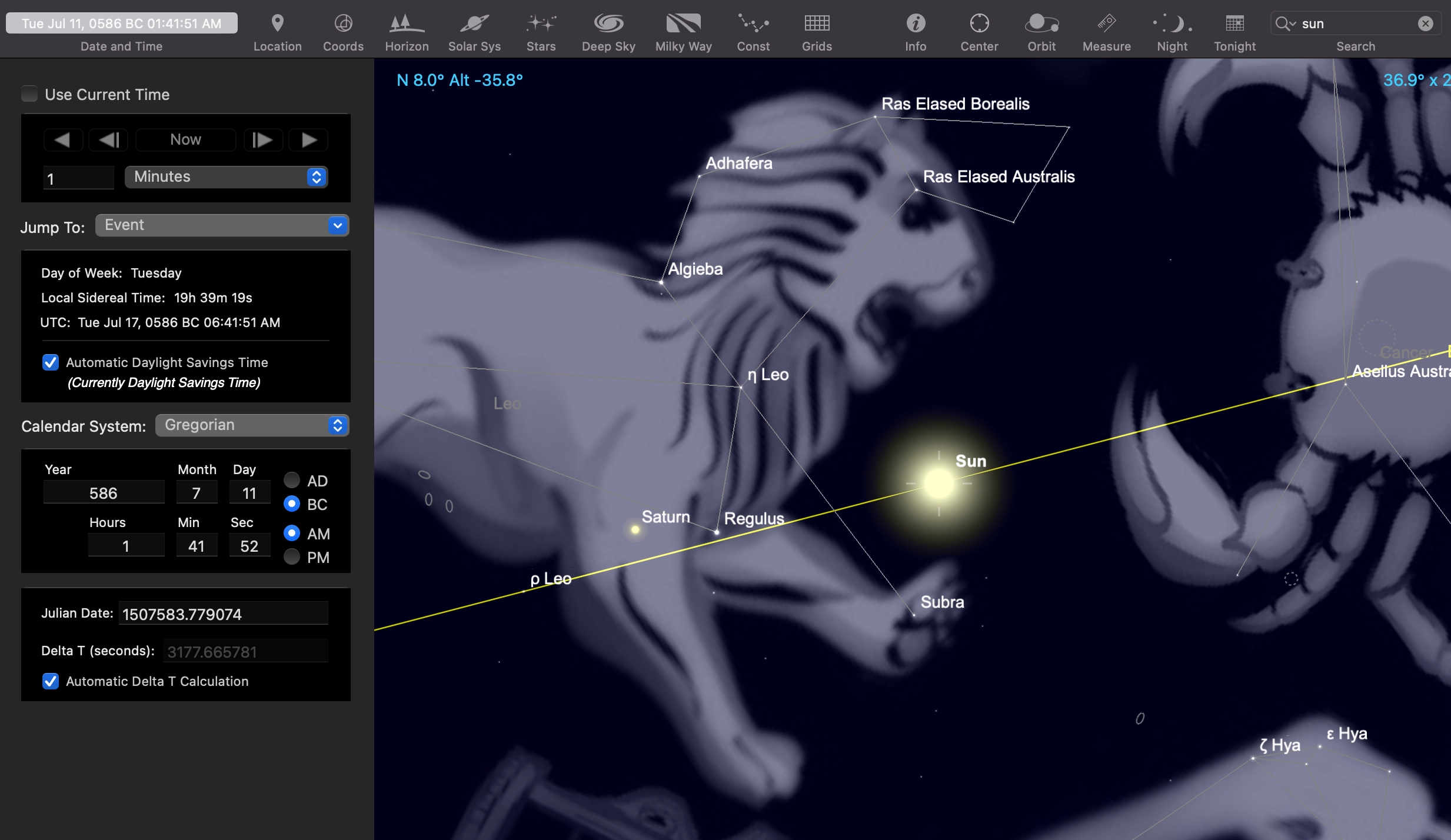Image resolution: width=1451 pixels, height=840 pixels.
Task: Click the Sec field showing 52
Action: 250,546
